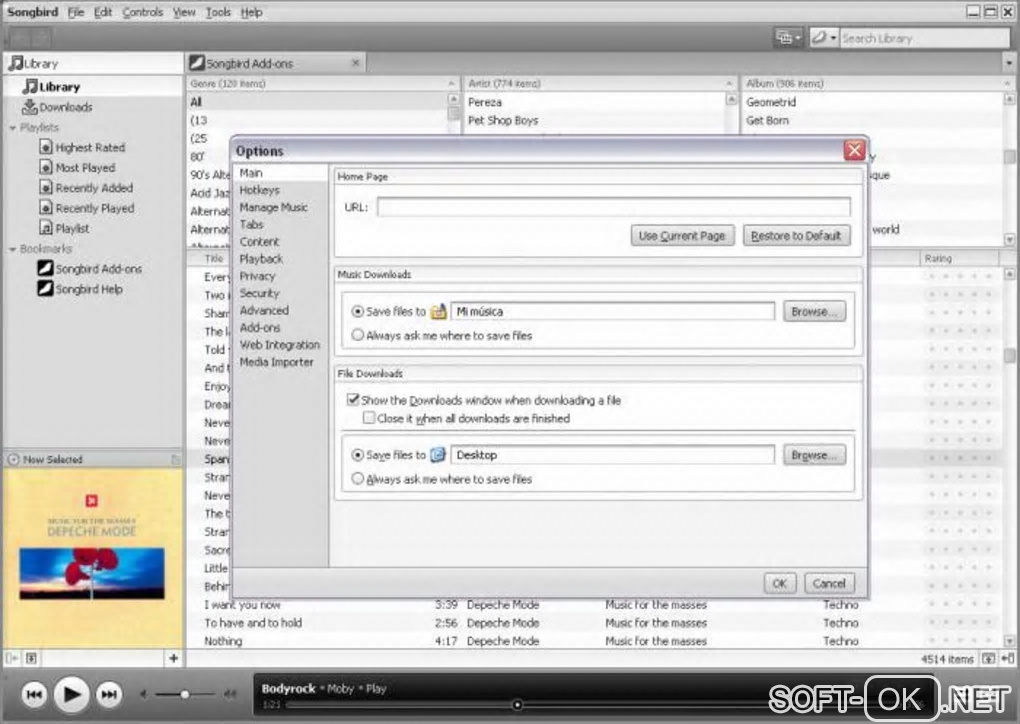
Task: Click the mute speaker icon
Action: [x=144, y=695]
